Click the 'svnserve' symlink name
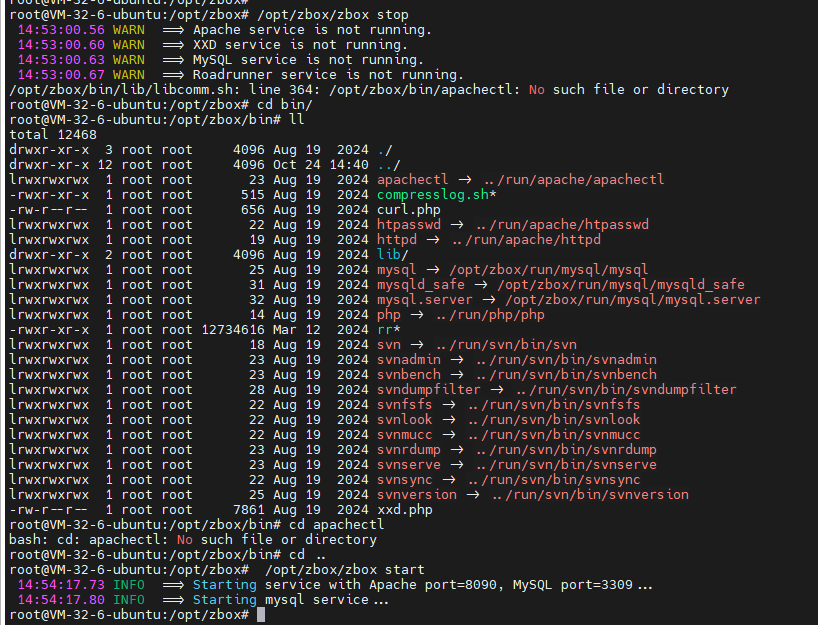 (409, 465)
